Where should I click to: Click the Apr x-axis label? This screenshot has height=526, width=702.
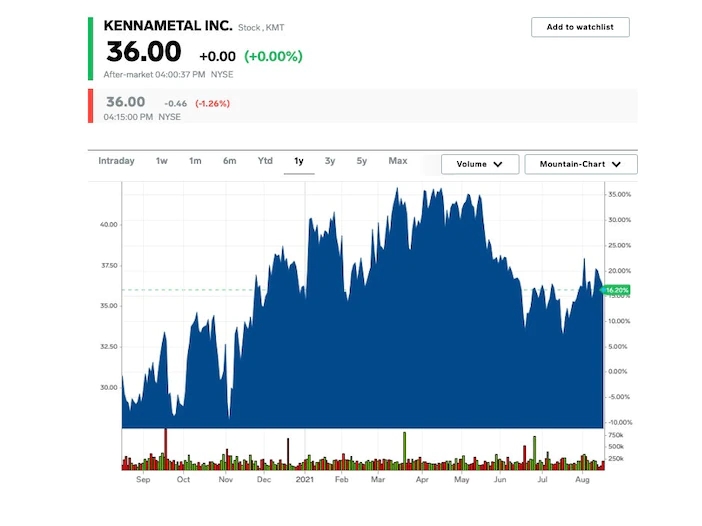(x=422, y=479)
